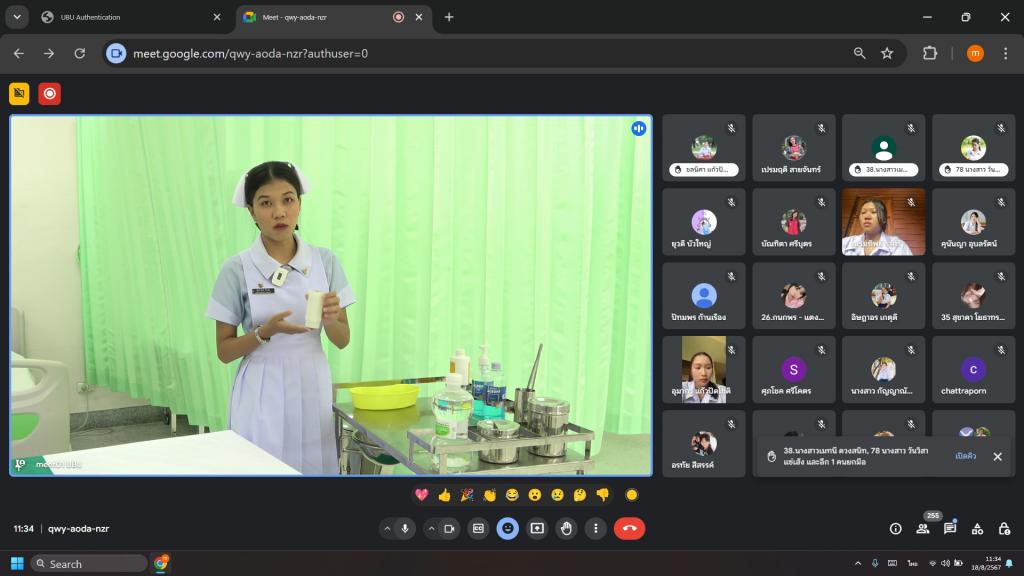
Task: Click the link in the raised-hand notification
Action: pyautogui.click(x=965, y=456)
